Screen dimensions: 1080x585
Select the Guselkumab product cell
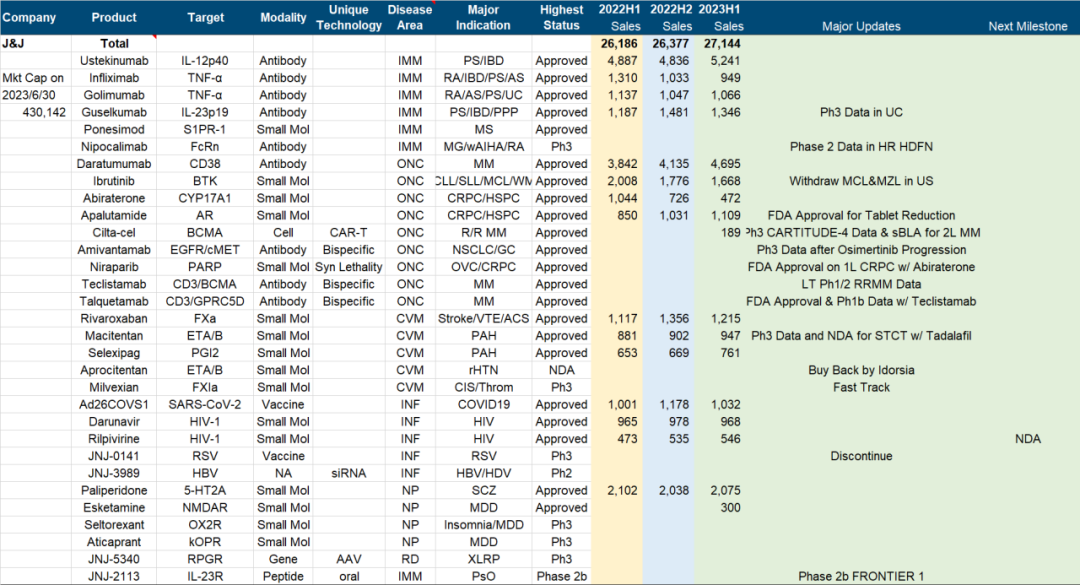114,112
